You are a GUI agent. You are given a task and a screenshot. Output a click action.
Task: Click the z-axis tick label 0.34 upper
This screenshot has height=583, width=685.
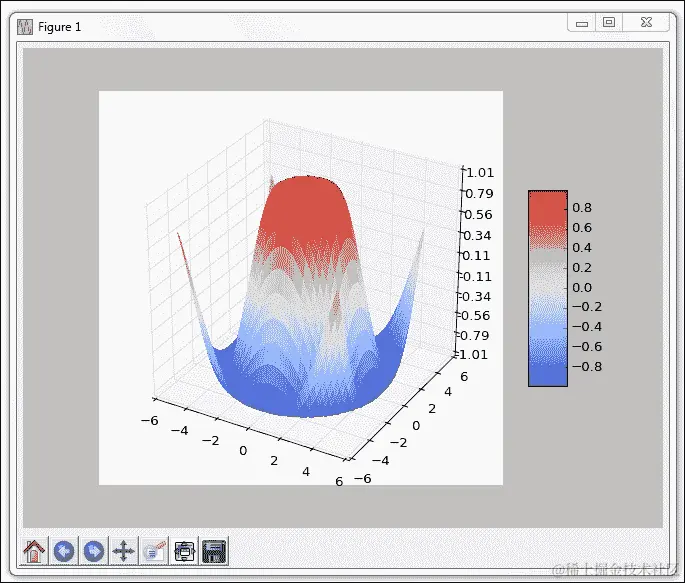[477, 235]
